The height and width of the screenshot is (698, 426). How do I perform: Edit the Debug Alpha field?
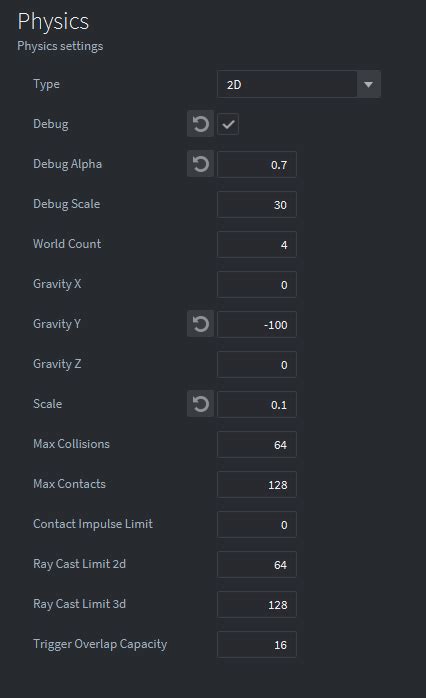[x=257, y=165]
